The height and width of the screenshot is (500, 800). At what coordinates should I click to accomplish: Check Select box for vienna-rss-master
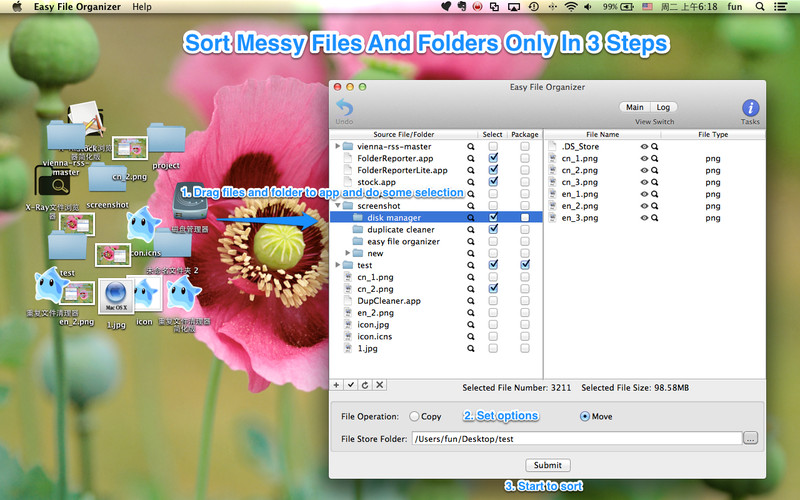493,146
